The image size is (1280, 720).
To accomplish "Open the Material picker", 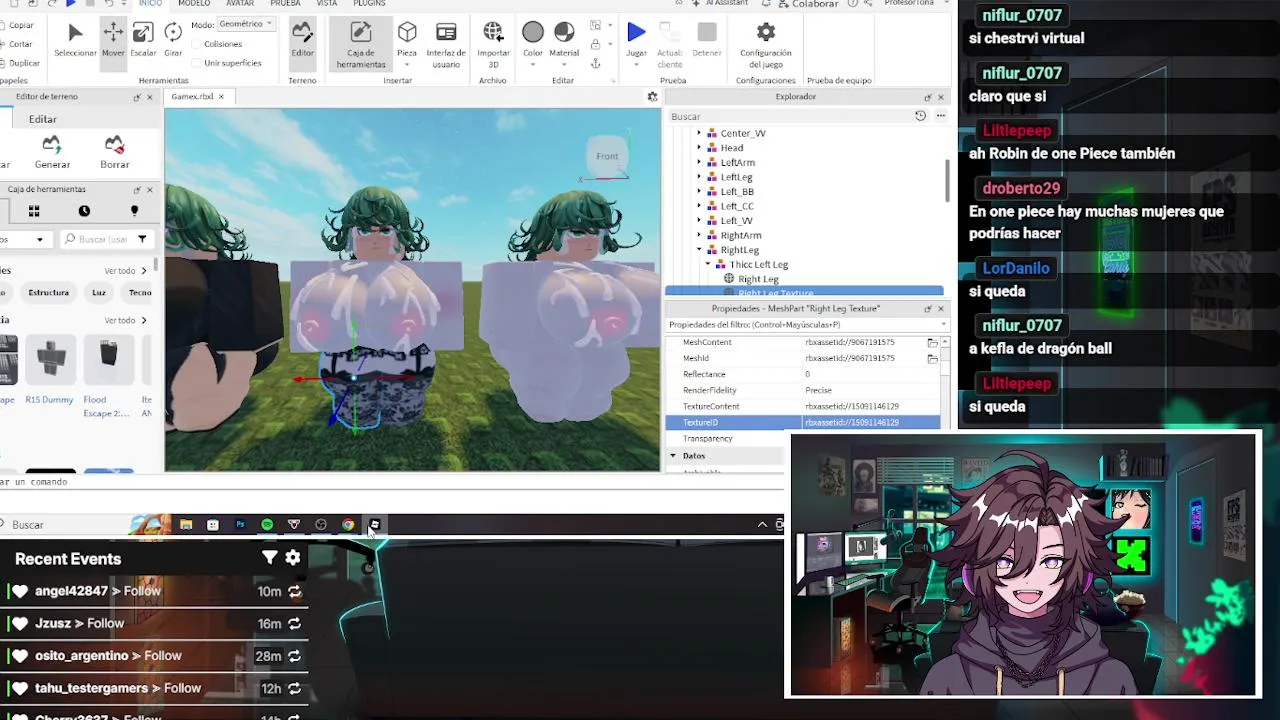I will tap(564, 40).
